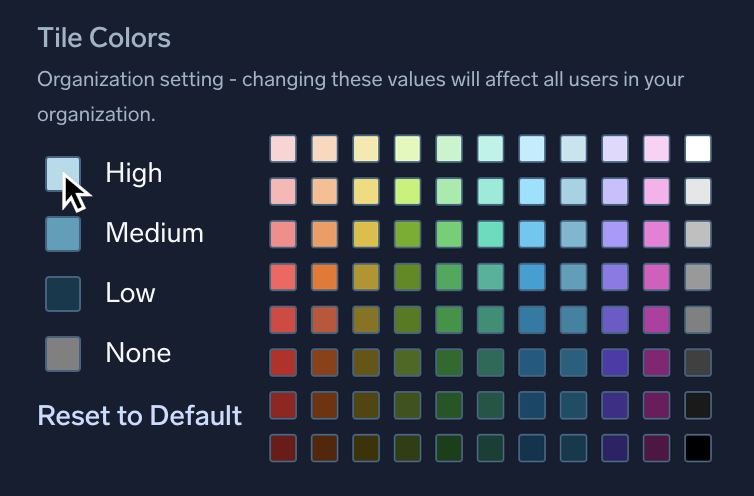
Task: Choose the medium gray swatch in fifth row
Action: (x=698, y=319)
